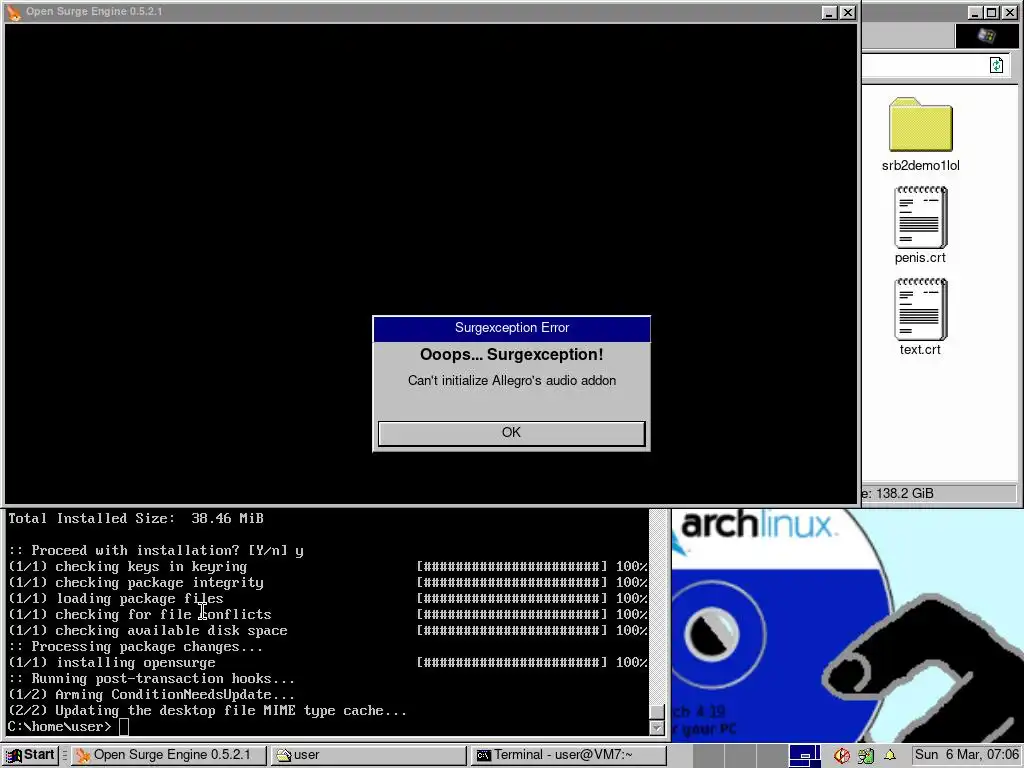Click the '138.2 GiB' status bar text
The width and height of the screenshot is (1024, 768).
pyautogui.click(x=904, y=494)
